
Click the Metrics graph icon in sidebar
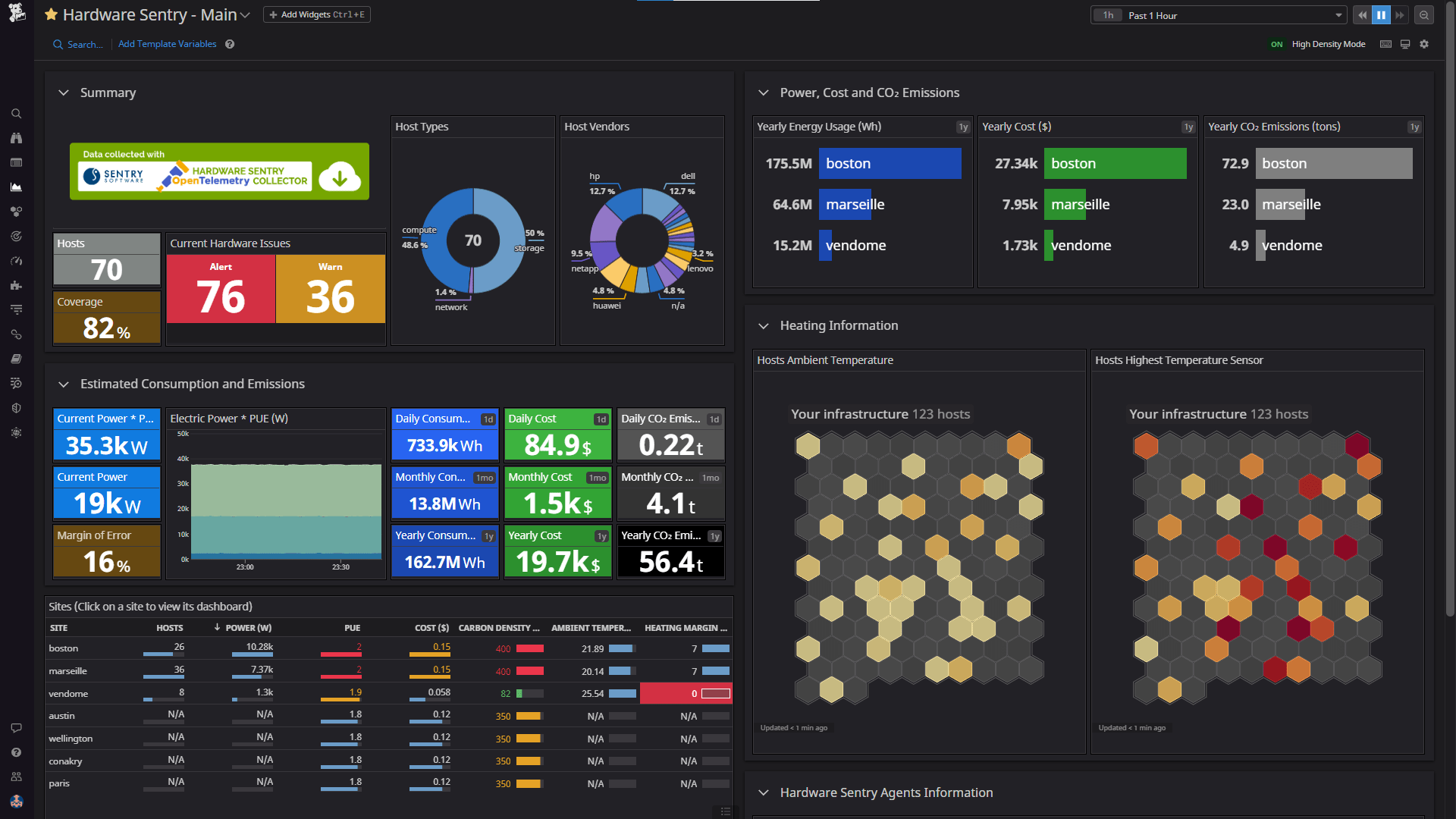tap(16, 187)
